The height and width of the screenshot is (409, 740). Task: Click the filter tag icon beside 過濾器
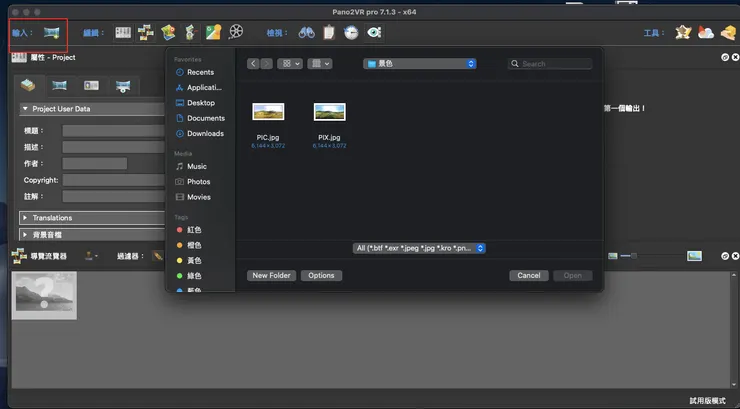158,256
